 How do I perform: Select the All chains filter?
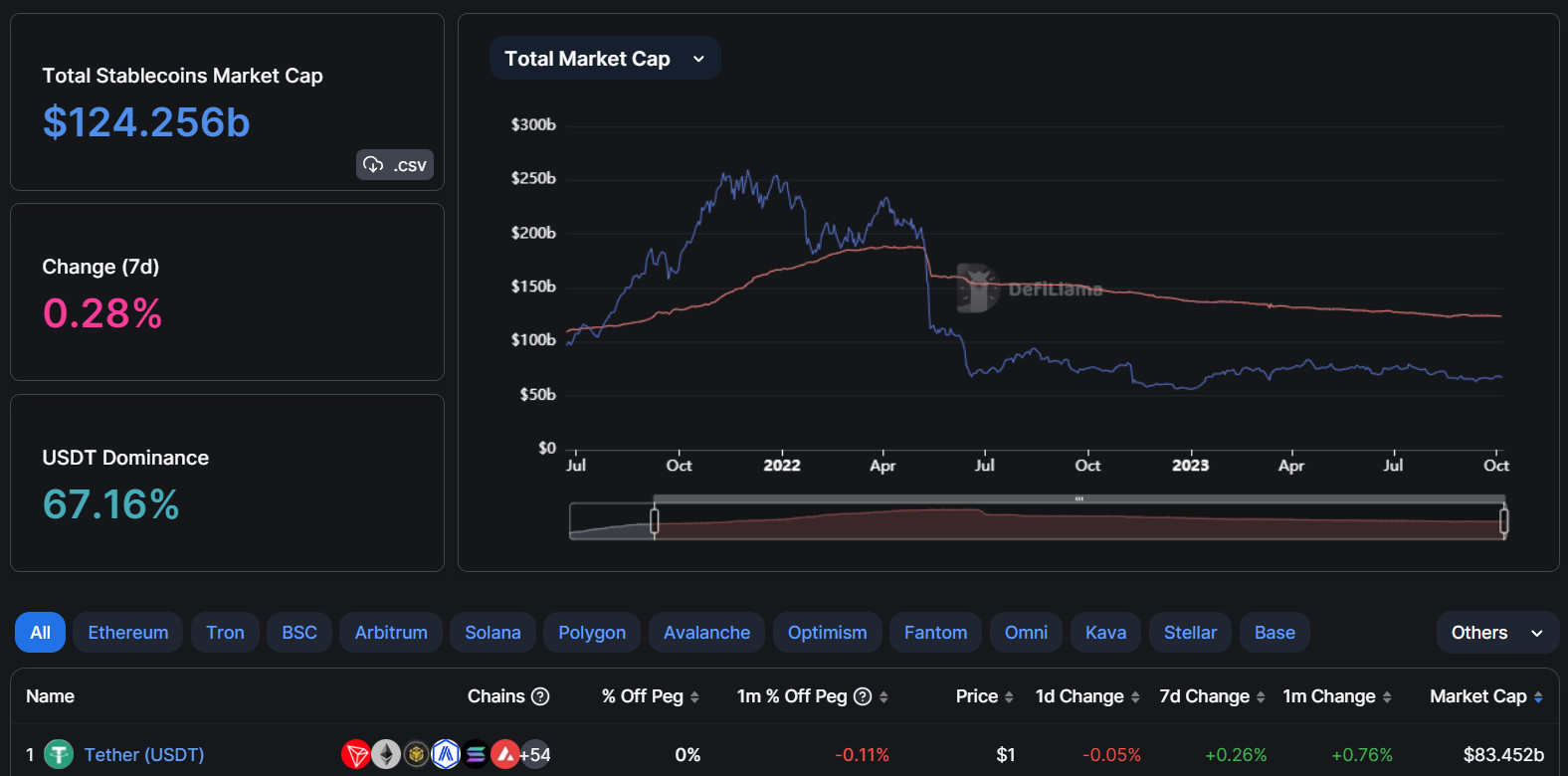tap(40, 633)
